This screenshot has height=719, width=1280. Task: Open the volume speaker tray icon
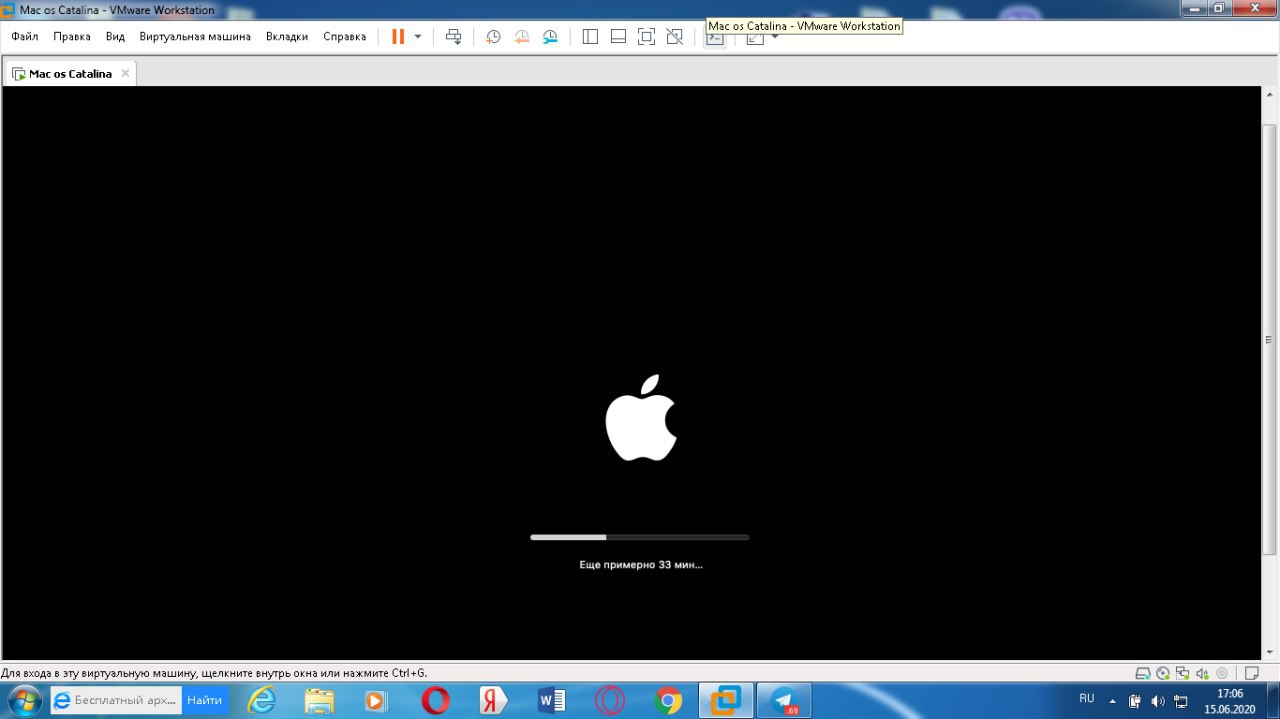1158,700
